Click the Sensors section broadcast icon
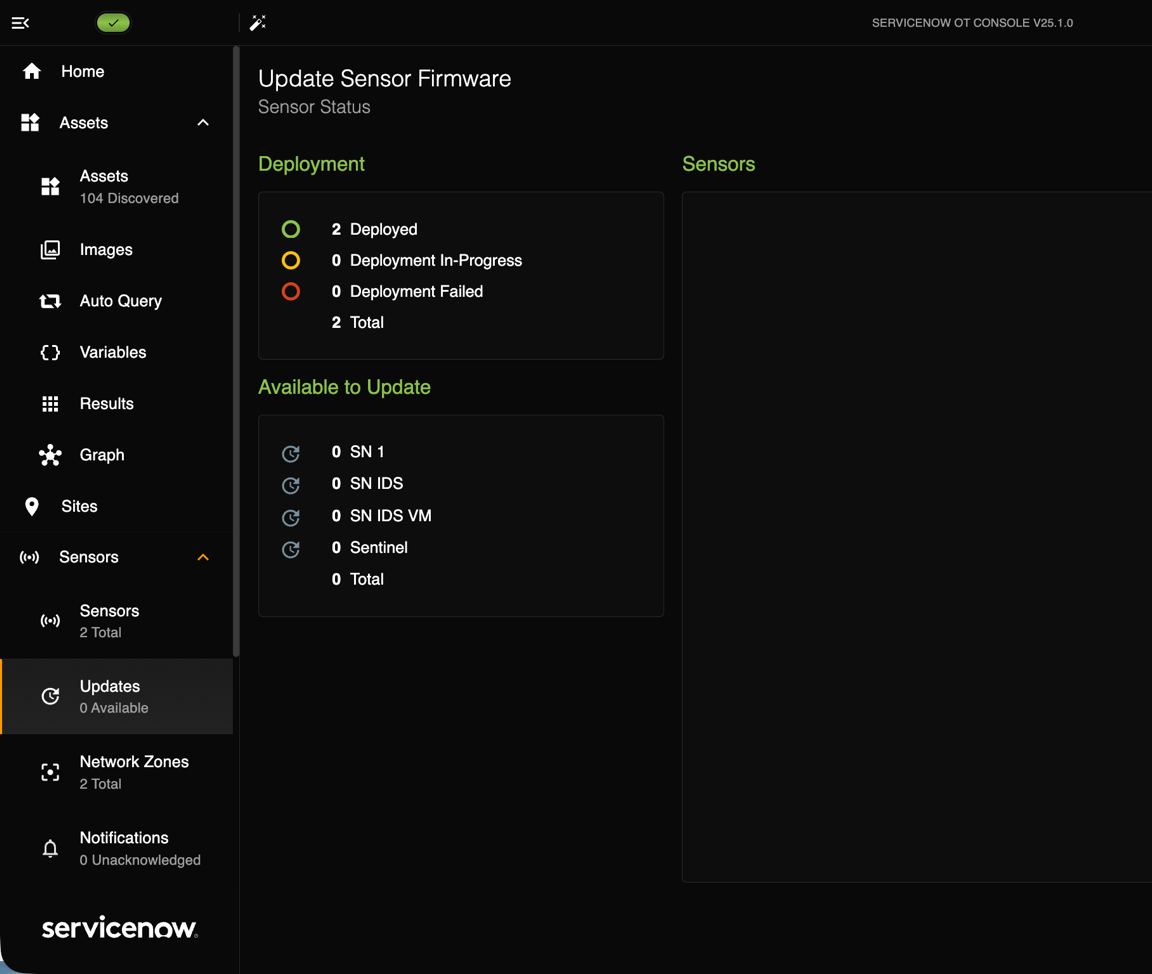Screen dimensions: 1152x974 (x=29, y=558)
